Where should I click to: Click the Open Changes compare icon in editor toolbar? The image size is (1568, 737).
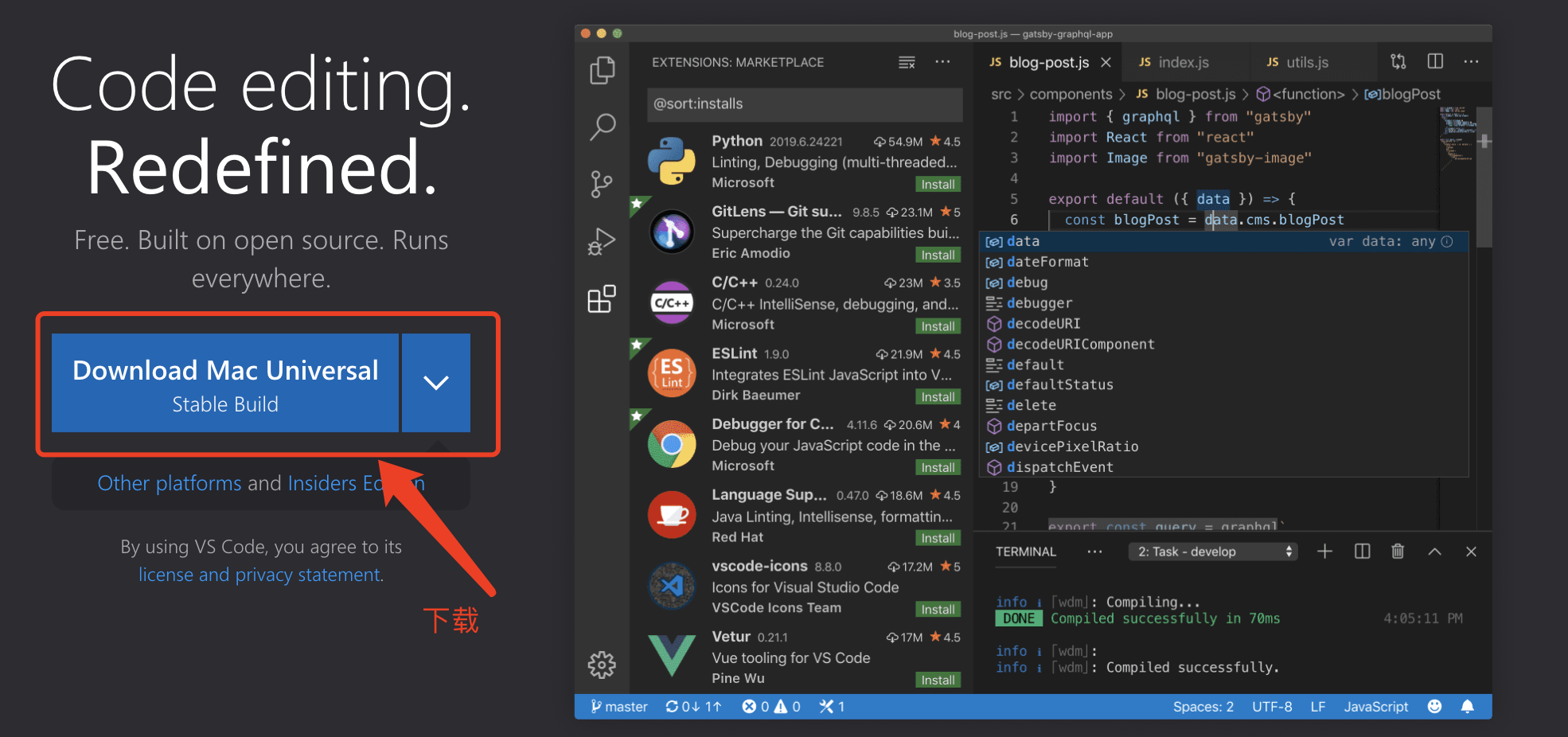[1398, 61]
